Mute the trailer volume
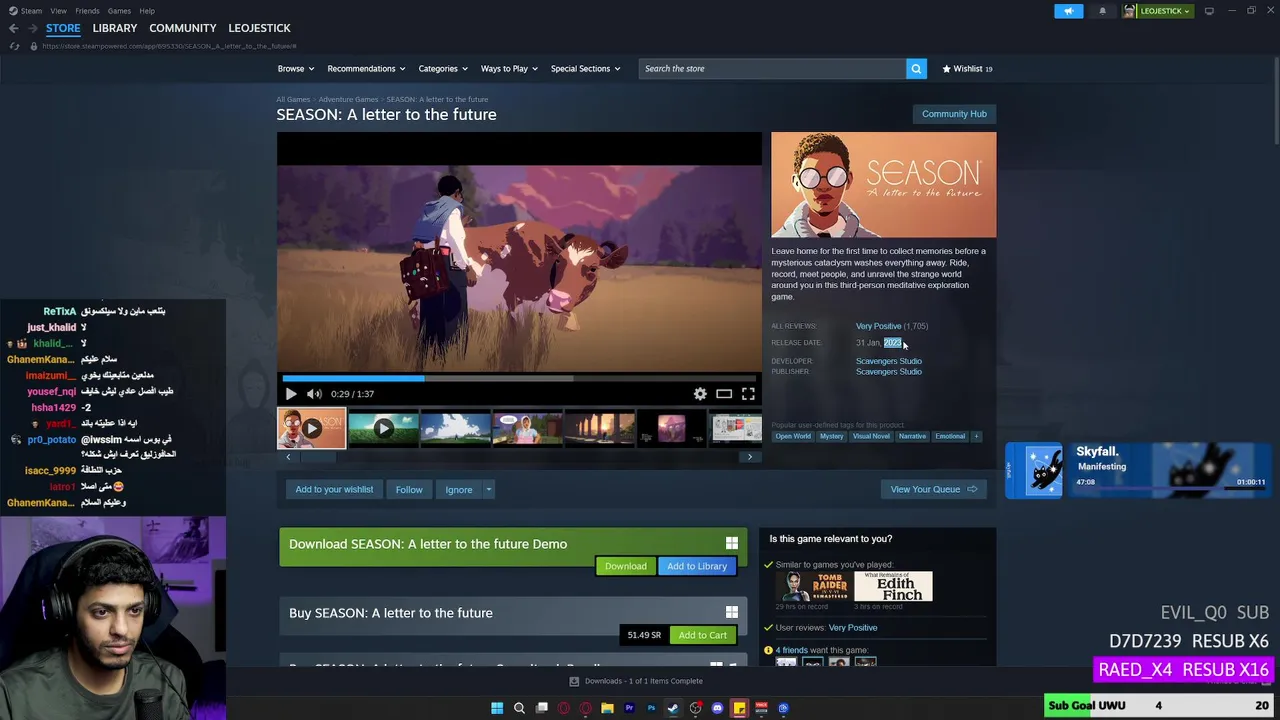 click(314, 394)
